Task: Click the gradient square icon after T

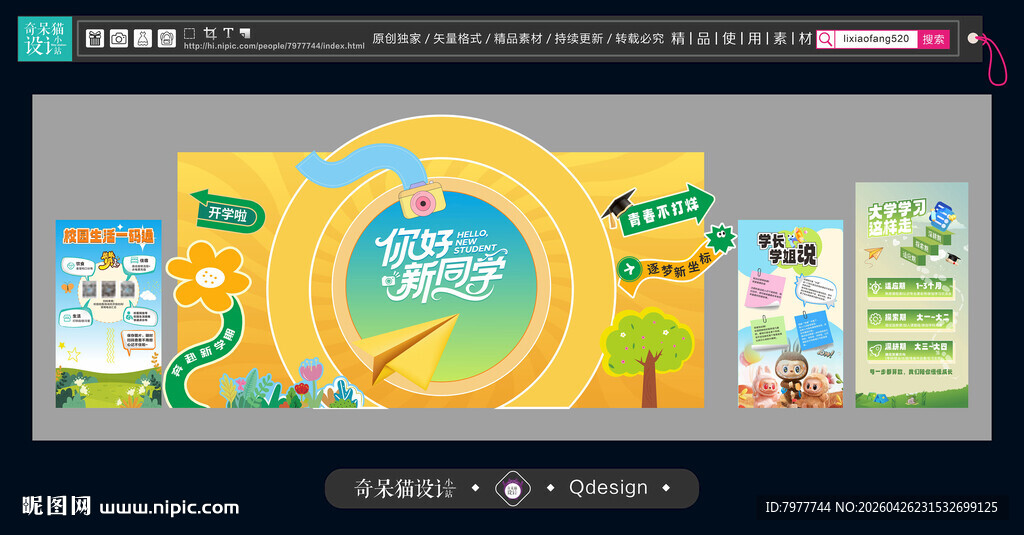Action: point(245,33)
